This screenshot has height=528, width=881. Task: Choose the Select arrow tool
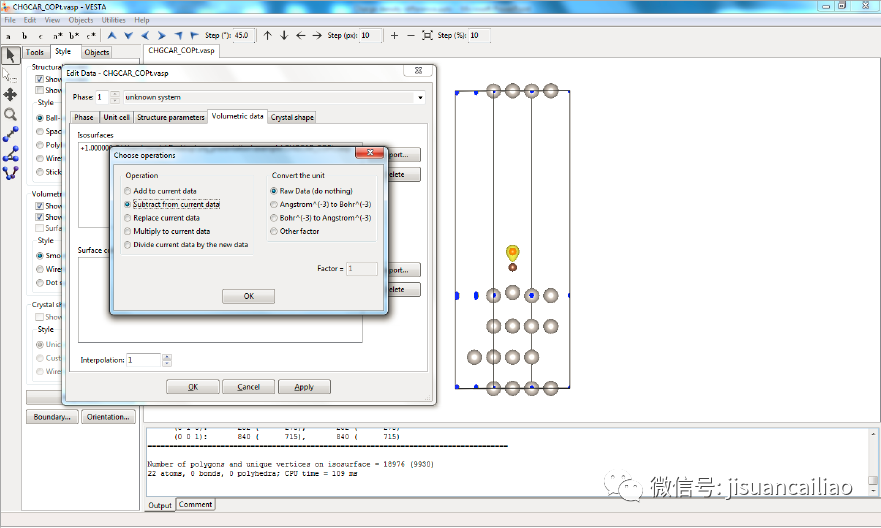click(x=11, y=55)
